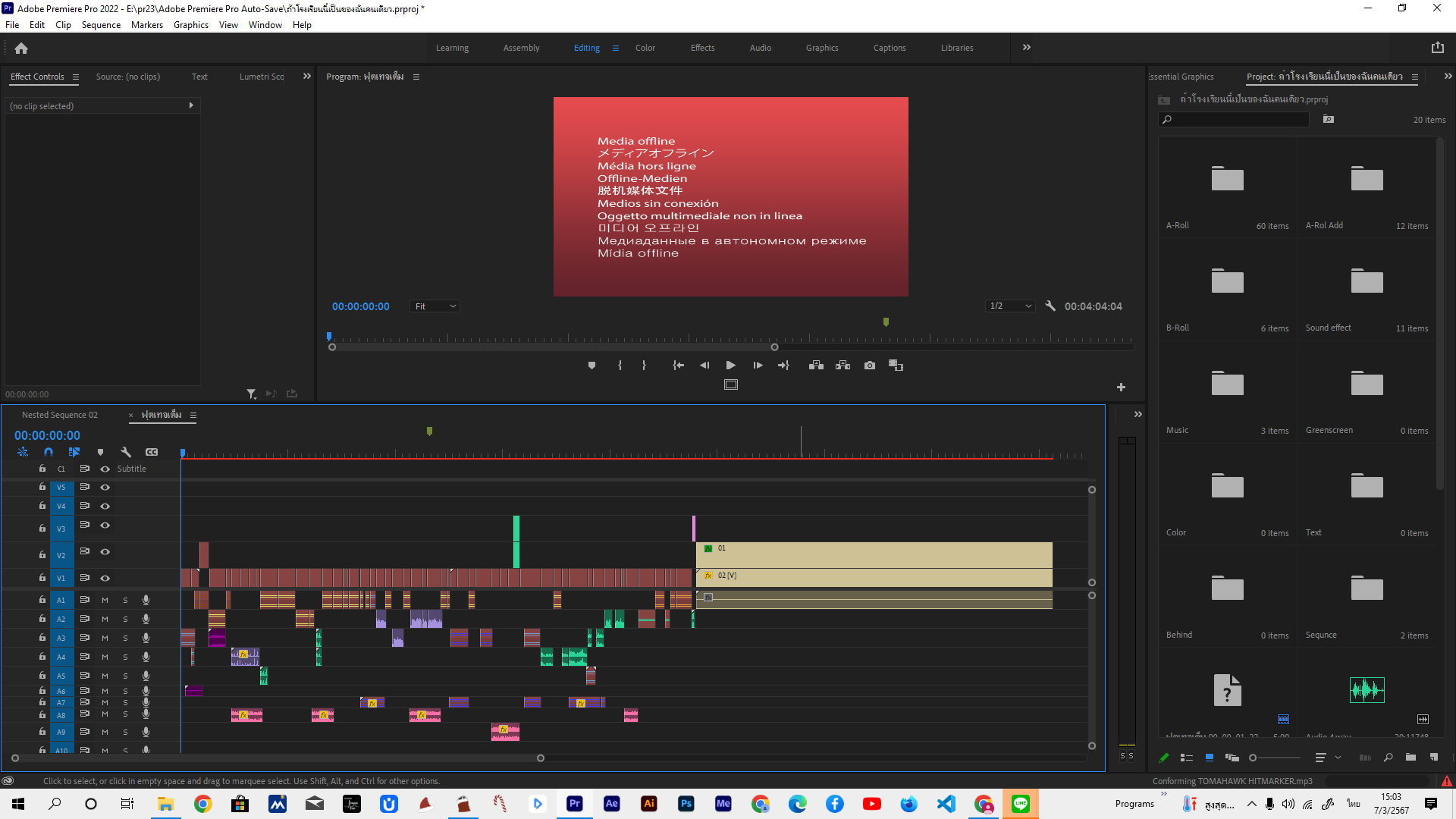This screenshot has height=819, width=1456.
Task: Open the Sound effect bin
Action: [x=1367, y=281]
